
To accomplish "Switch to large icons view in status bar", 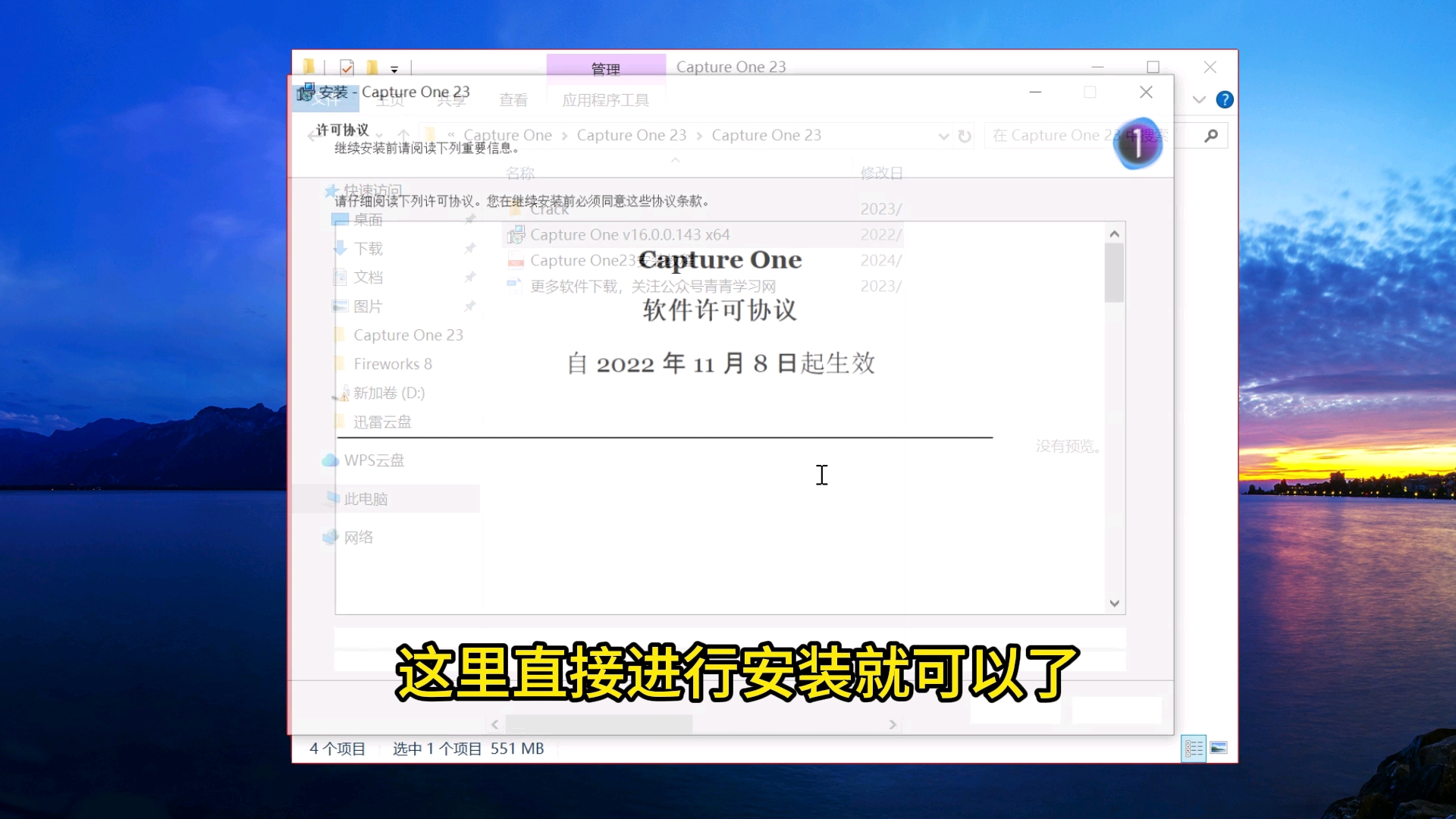I will click(x=1219, y=748).
